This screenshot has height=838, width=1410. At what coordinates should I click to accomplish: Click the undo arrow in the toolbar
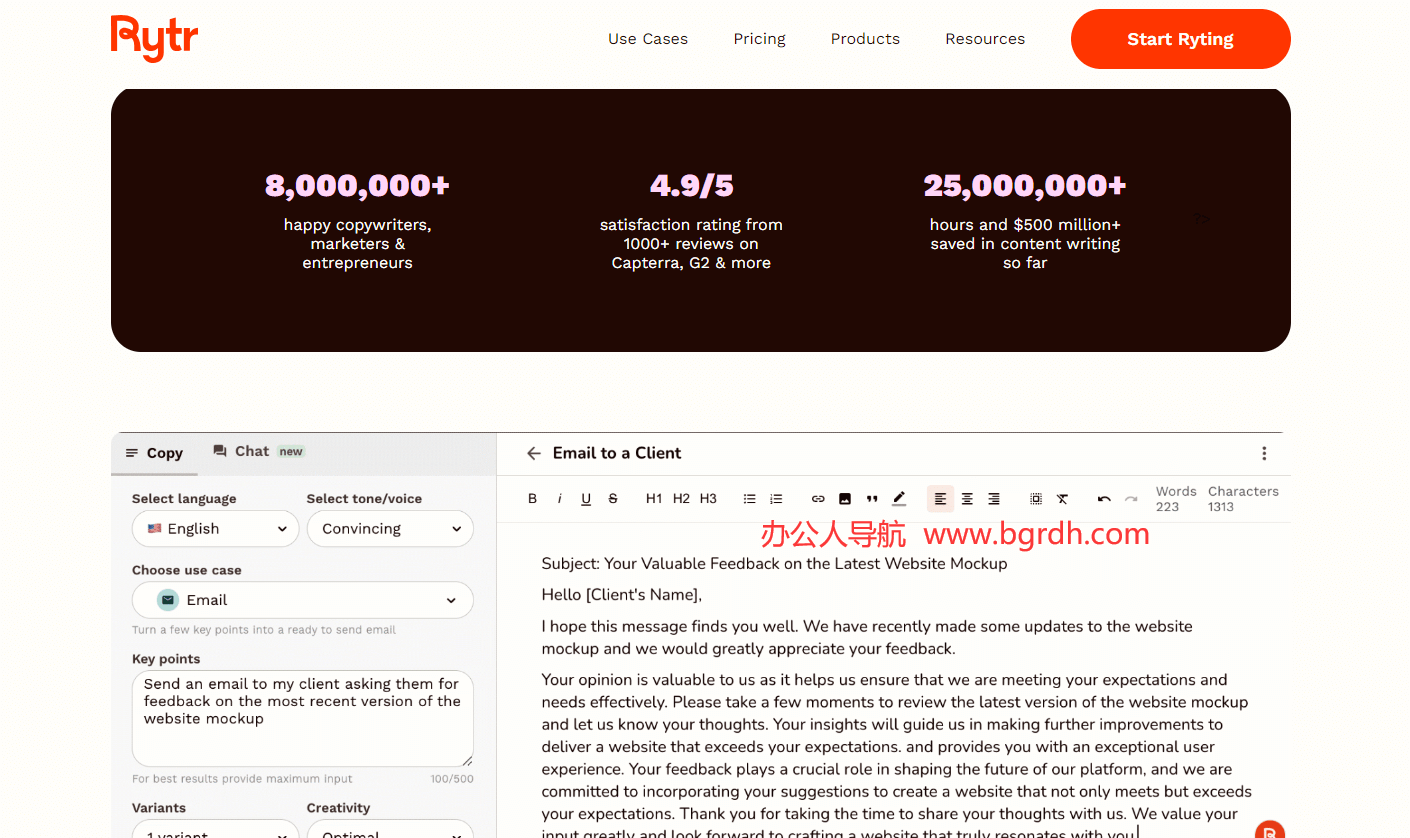point(1104,499)
